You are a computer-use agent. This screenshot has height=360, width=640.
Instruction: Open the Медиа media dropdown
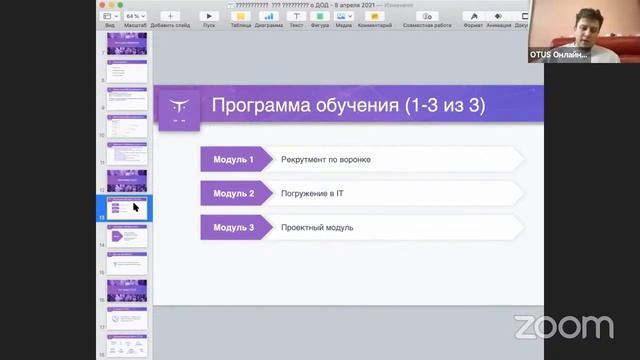pos(343,16)
